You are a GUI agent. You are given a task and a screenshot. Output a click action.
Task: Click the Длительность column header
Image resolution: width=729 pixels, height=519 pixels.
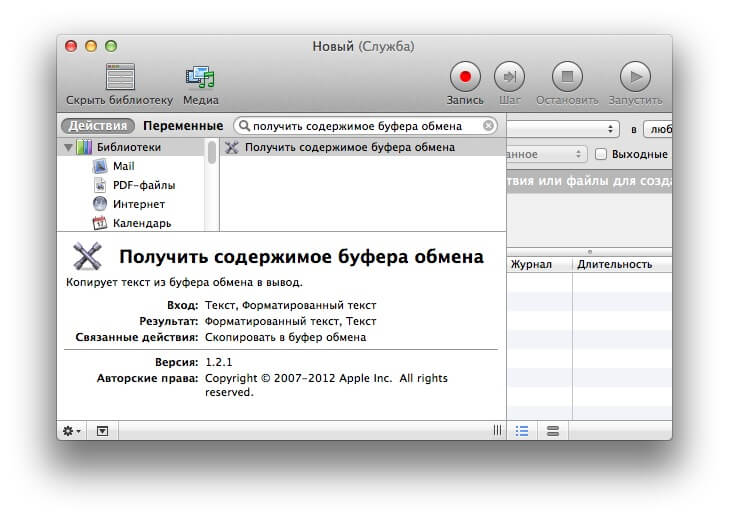(622, 264)
